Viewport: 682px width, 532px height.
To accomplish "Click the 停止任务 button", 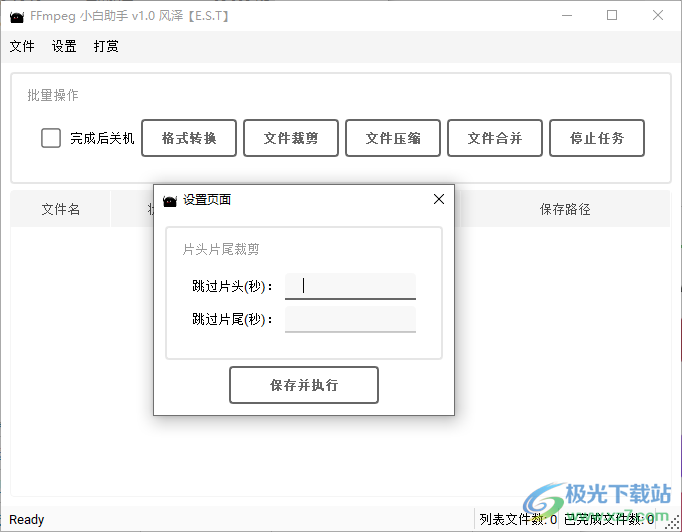I will coord(597,138).
